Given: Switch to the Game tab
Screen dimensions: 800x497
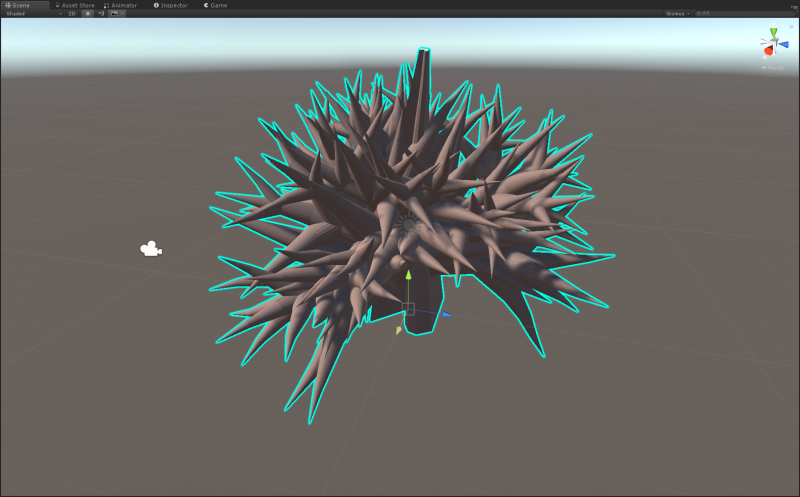Looking at the screenshot, I should 215,5.
